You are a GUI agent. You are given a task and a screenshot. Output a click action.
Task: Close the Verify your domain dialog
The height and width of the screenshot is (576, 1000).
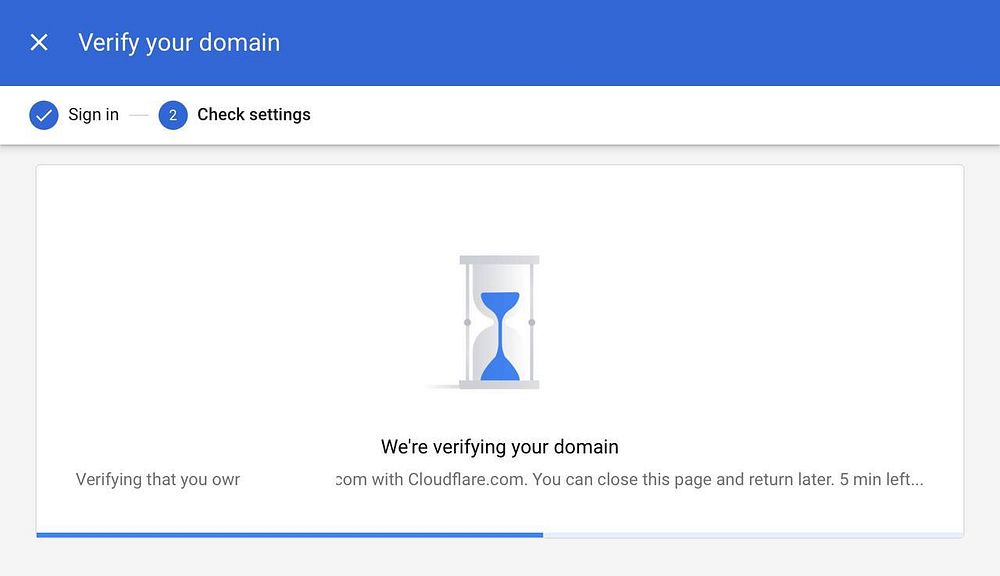click(x=39, y=42)
